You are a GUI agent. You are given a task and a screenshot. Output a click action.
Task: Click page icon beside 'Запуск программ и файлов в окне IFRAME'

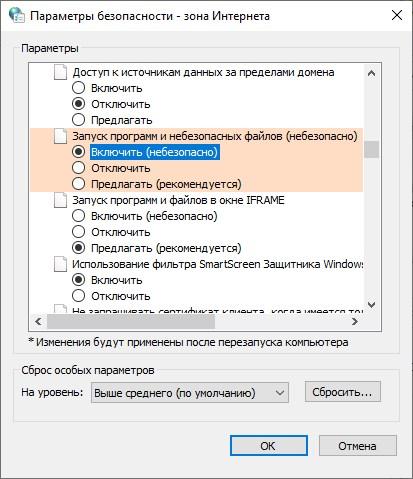[60, 200]
